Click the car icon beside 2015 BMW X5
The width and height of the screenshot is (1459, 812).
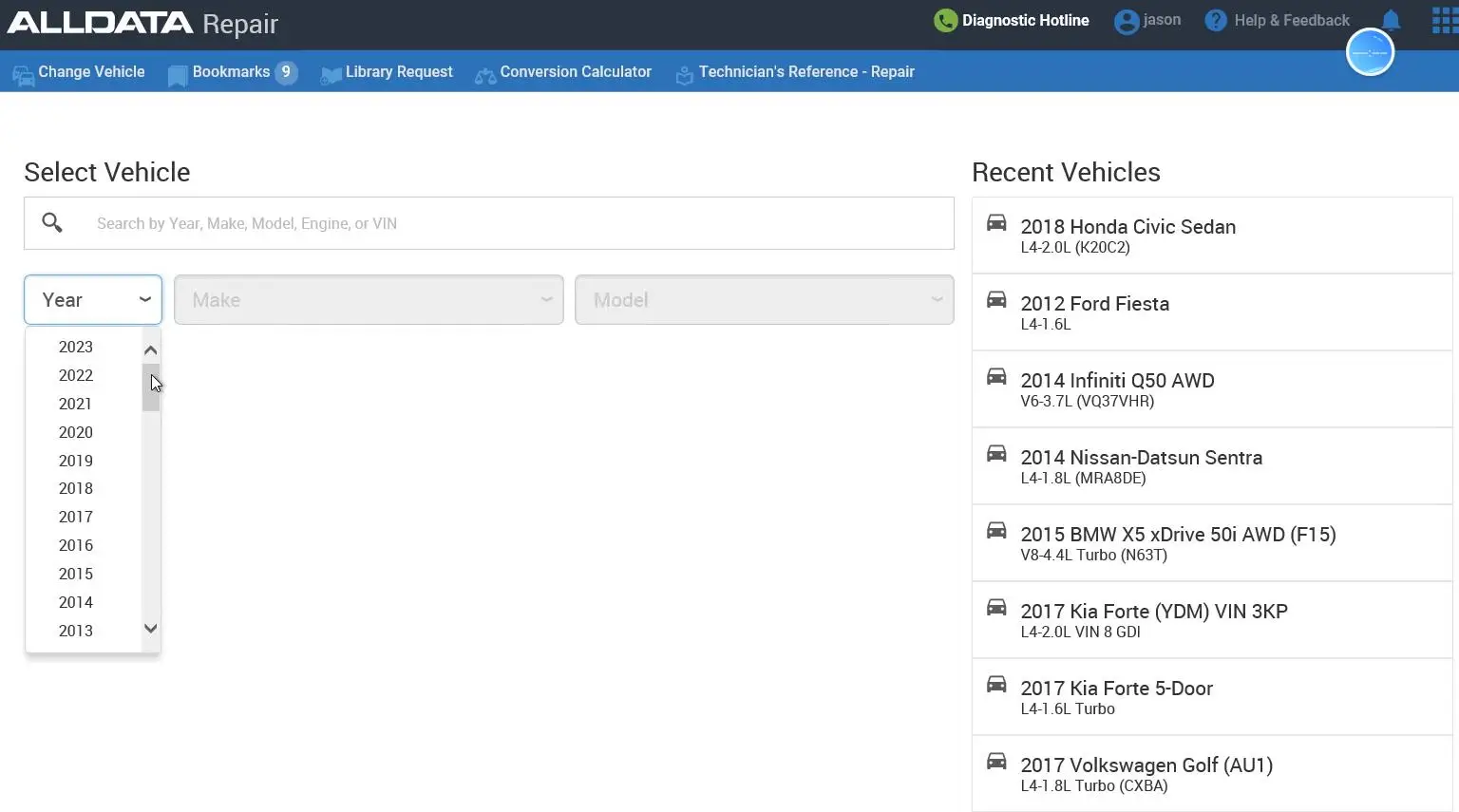tap(996, 530)
